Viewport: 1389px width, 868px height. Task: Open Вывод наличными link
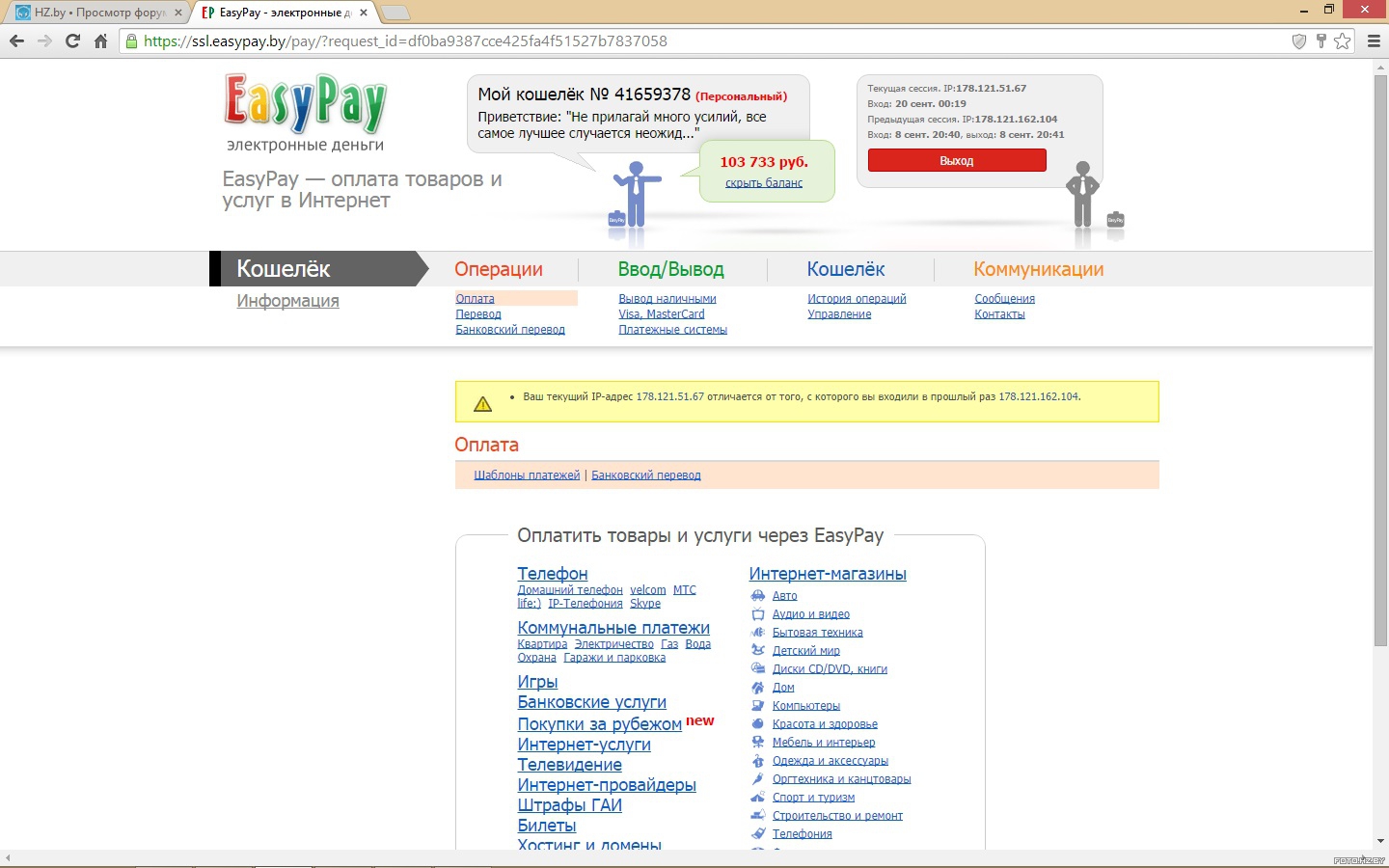click(x=667, y=299)
